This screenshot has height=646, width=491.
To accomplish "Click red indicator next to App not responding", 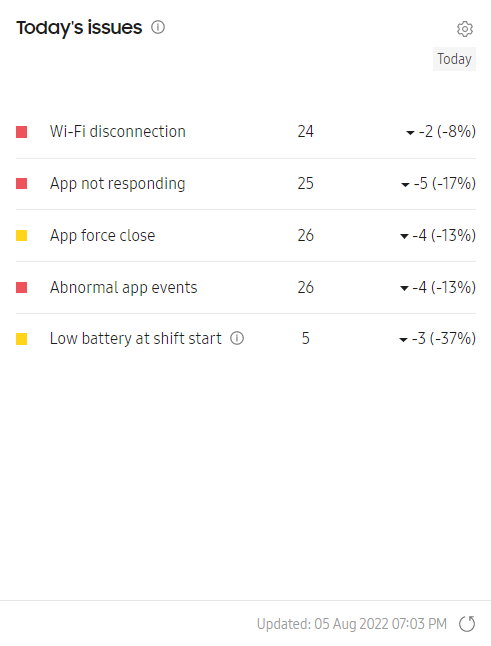I will (x=21, y=183).
